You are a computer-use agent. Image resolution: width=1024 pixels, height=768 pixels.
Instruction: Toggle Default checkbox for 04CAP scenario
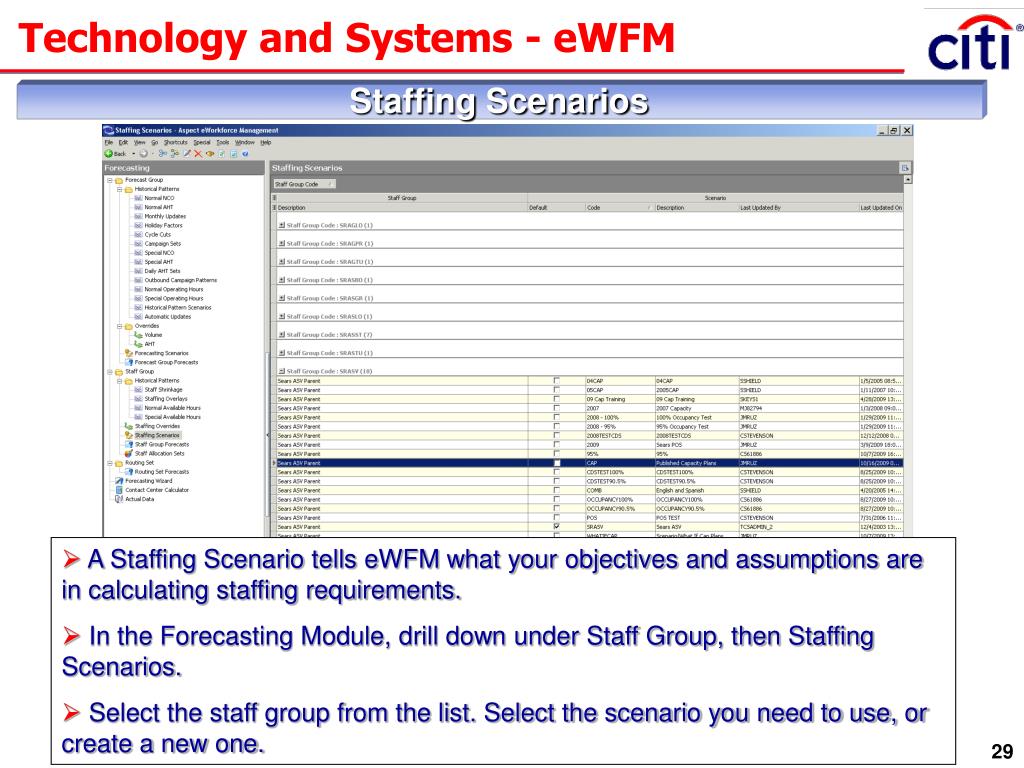[556, 381]
